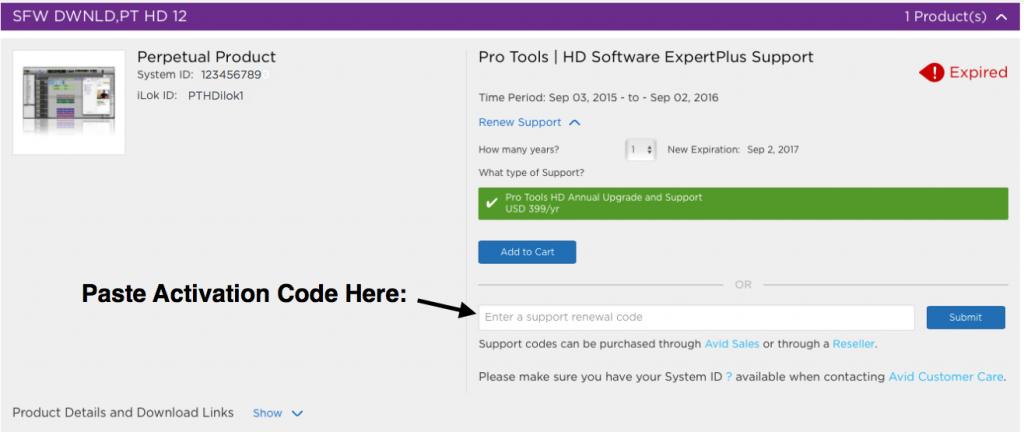The image size is (1024, 432).
Task: Open the Avid Sales link
Action: point(731,344)
